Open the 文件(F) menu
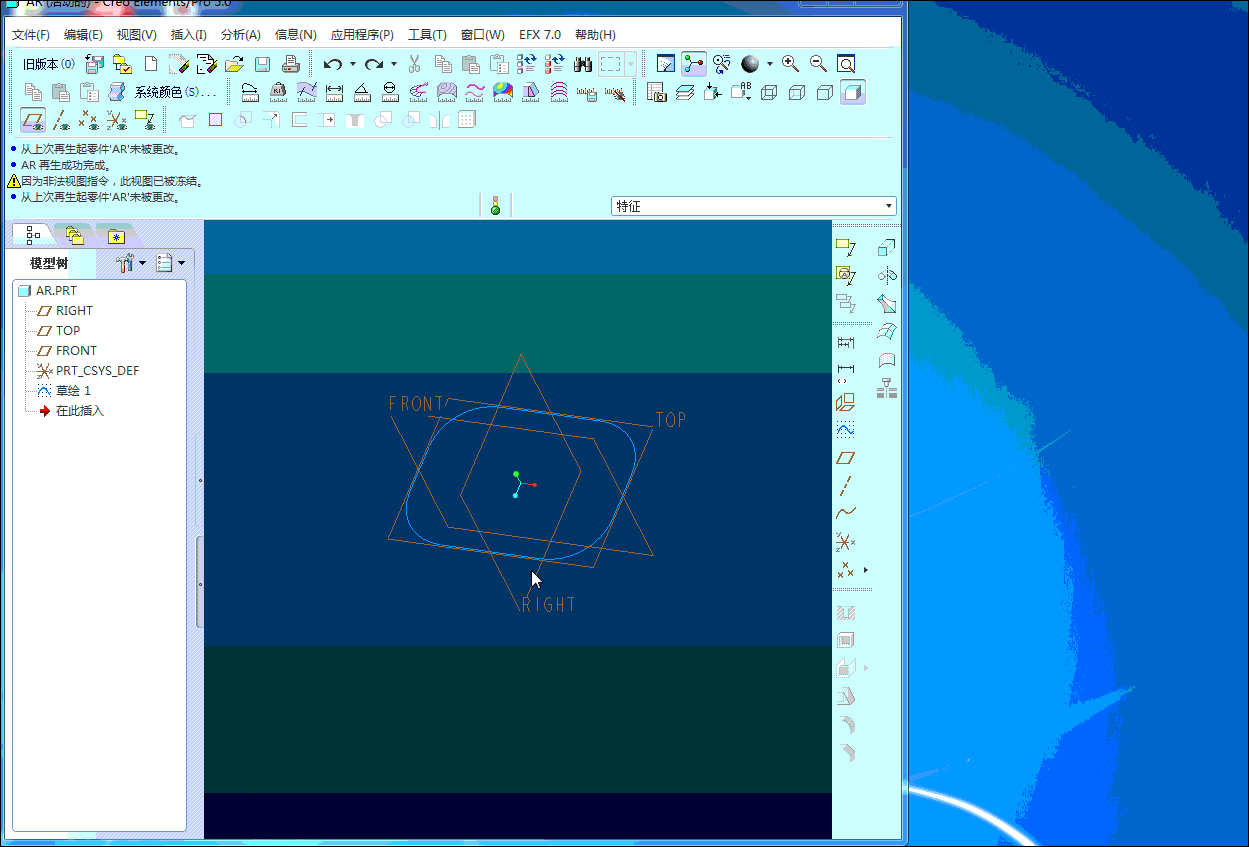1249x847 pixels. (x=31, y=35)
